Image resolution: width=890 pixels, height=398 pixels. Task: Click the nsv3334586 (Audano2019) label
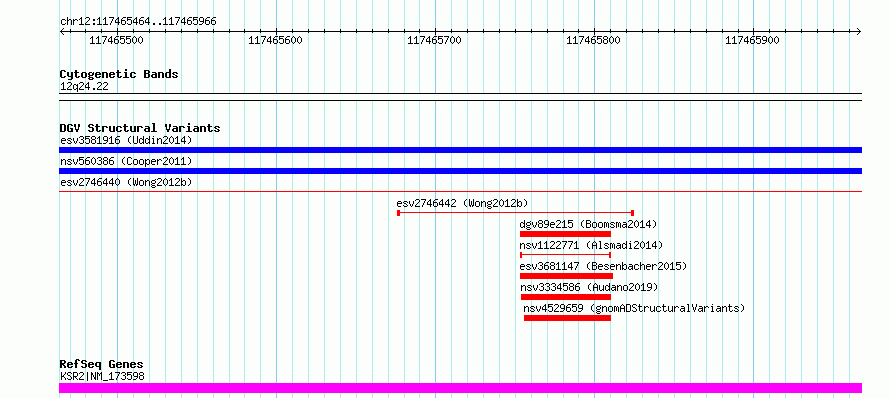point(589,287)
